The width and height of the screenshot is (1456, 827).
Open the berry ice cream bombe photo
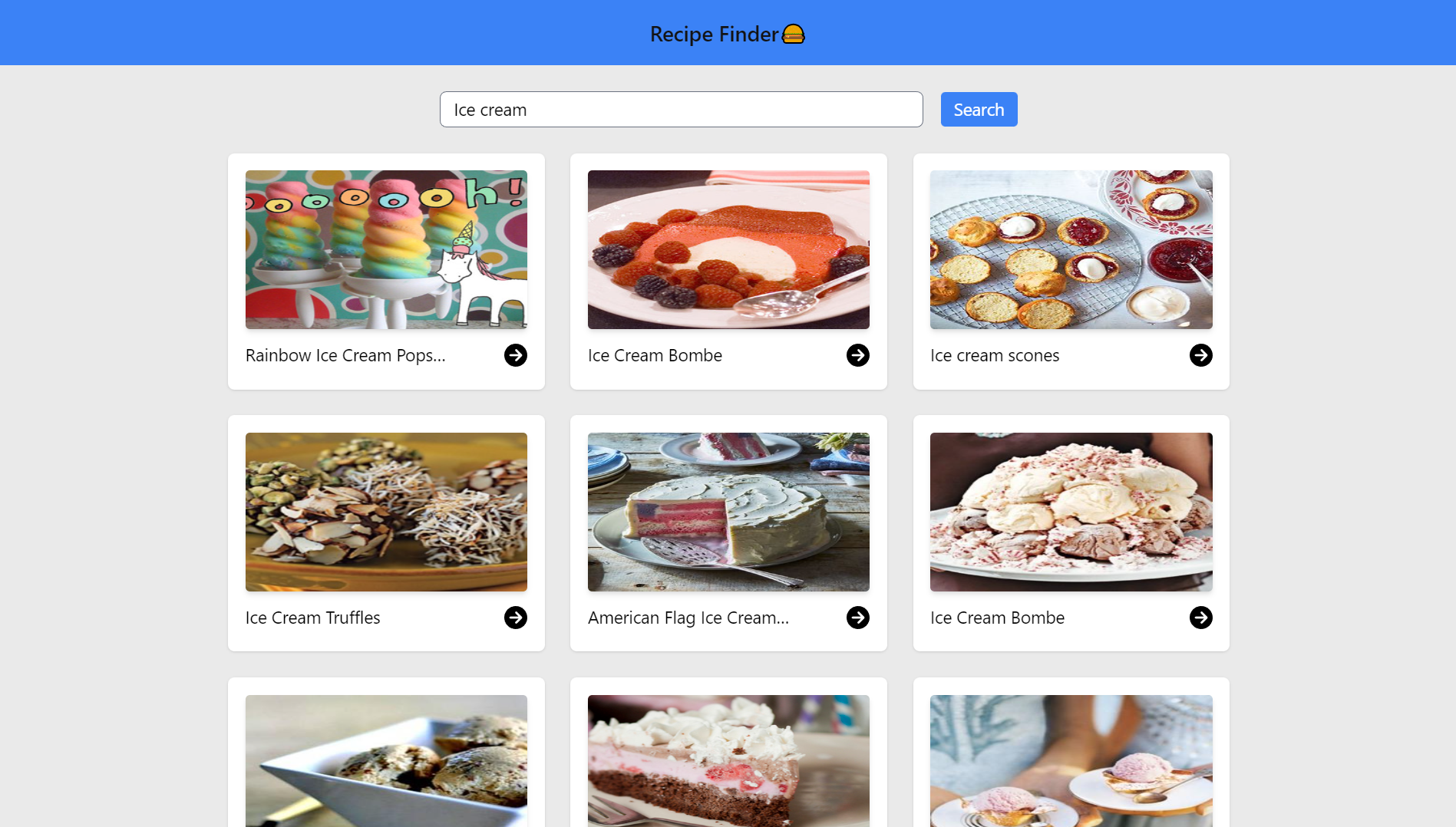pos(728,249)
